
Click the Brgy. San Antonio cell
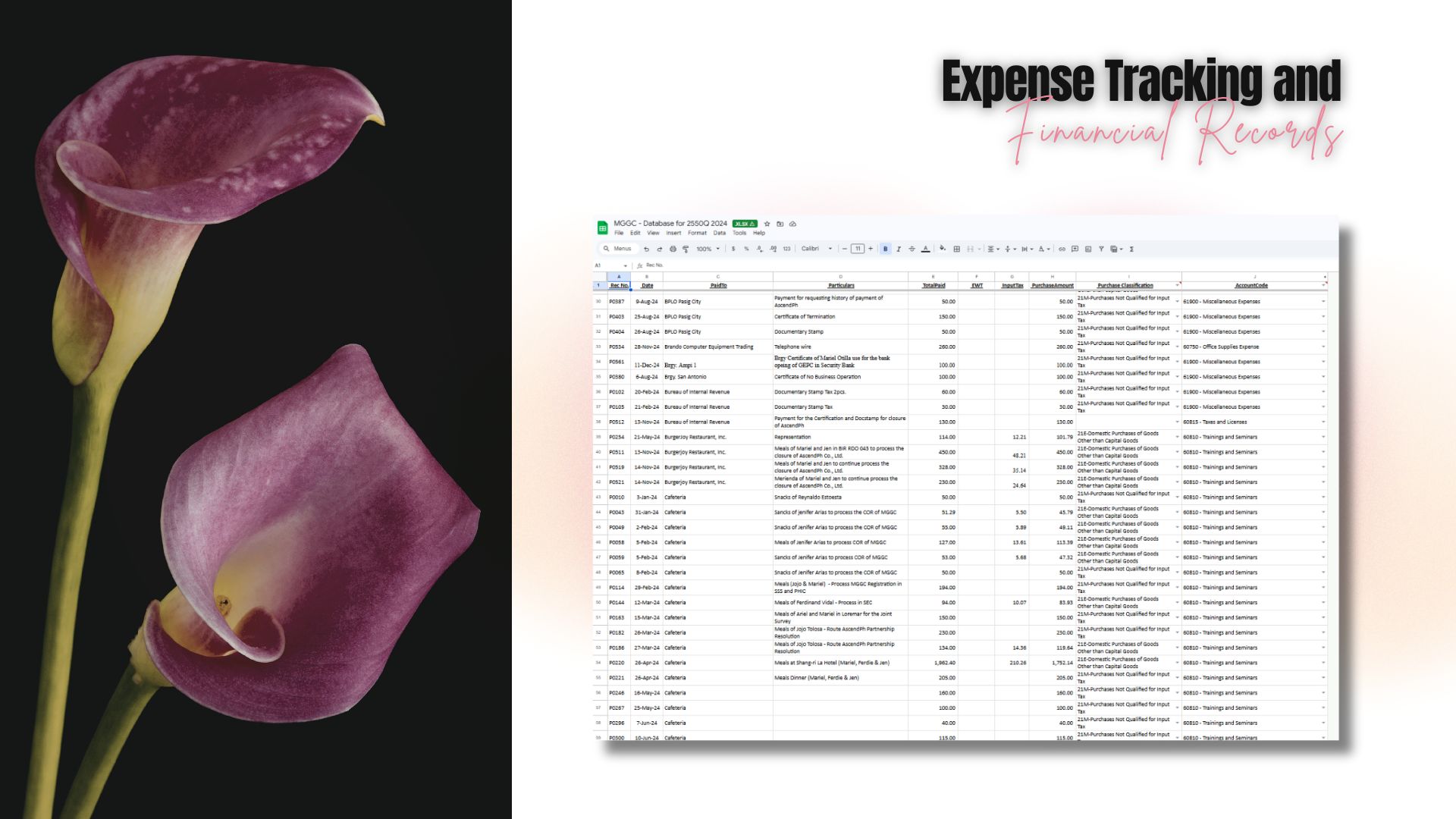[x=718, y=377]
